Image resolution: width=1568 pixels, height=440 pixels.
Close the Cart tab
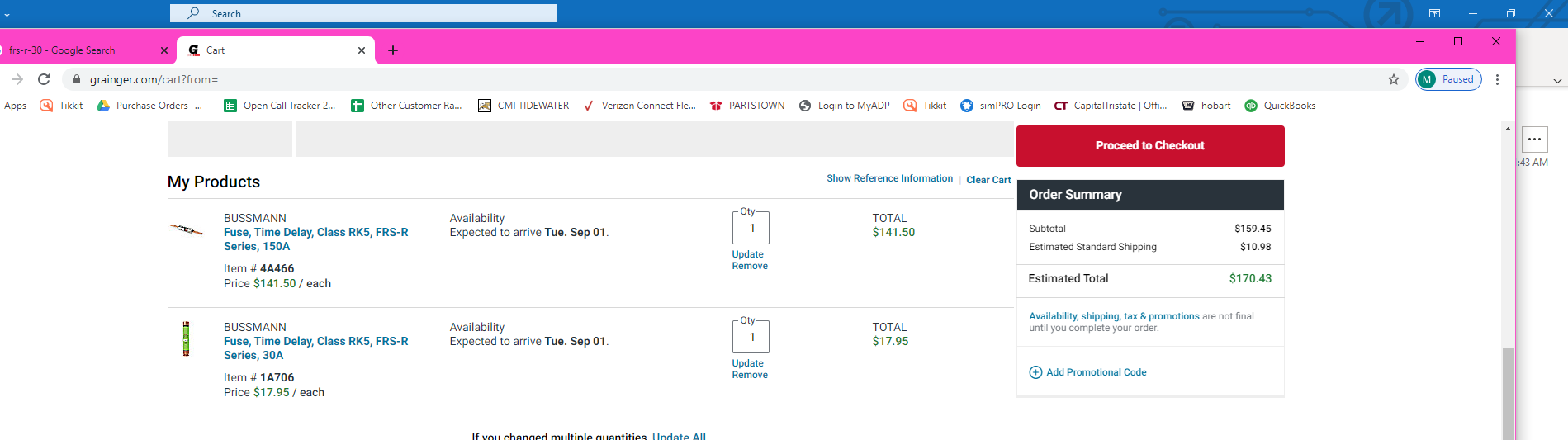(x=362, y=50)
